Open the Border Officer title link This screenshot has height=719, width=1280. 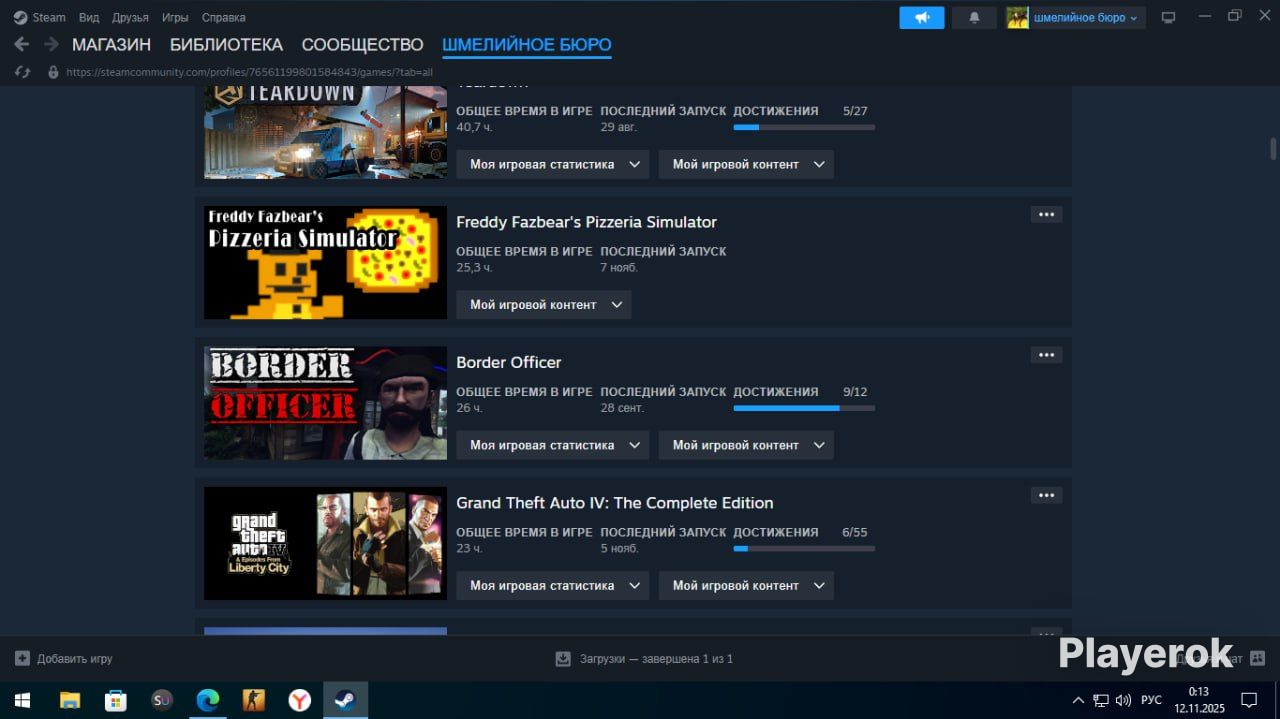point(508,362)
